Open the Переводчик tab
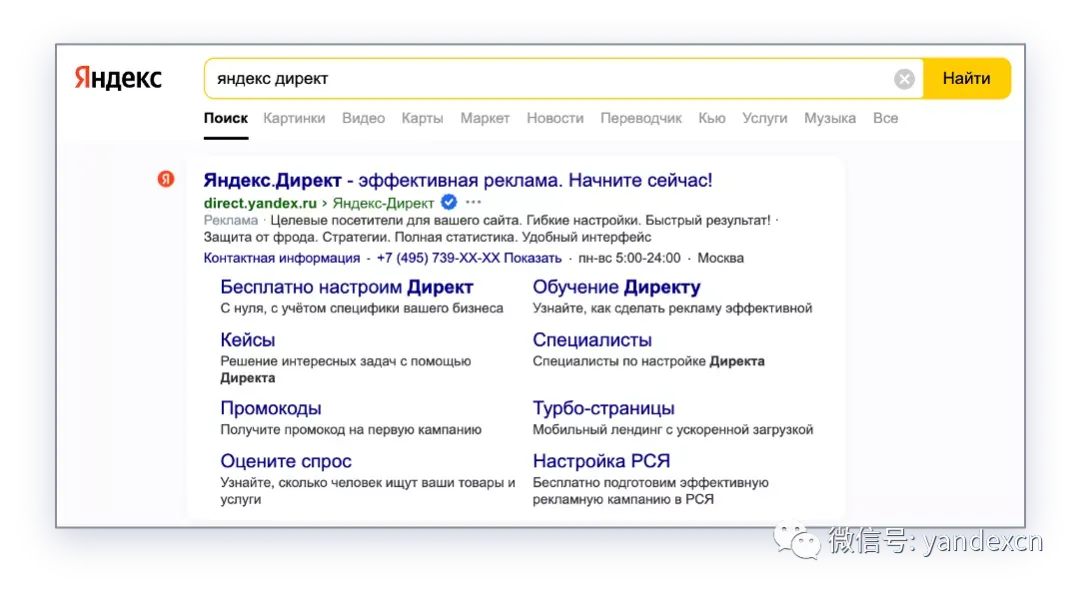The image size is (1080, 592). pyautogui.click(x=641, y=118)
